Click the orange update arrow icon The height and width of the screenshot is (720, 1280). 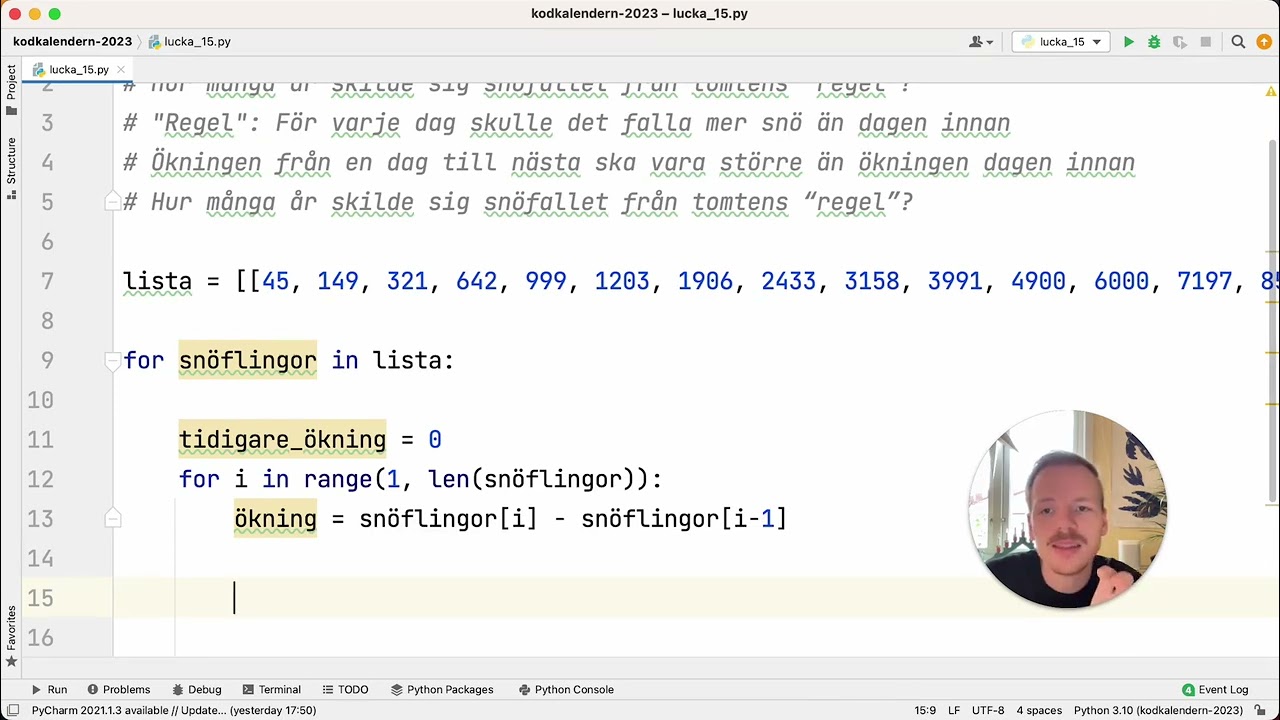pyautogui.click(x=1264, y=42)
